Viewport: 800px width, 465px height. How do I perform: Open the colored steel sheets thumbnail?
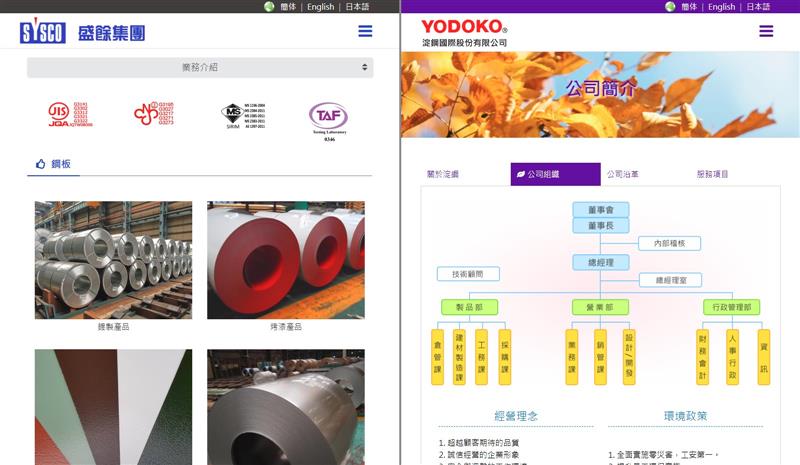113,407
